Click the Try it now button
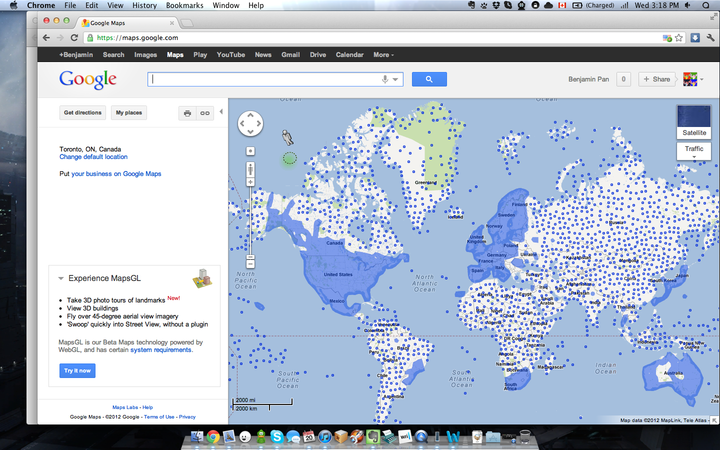720x450 pixels. tap(77, 371)
